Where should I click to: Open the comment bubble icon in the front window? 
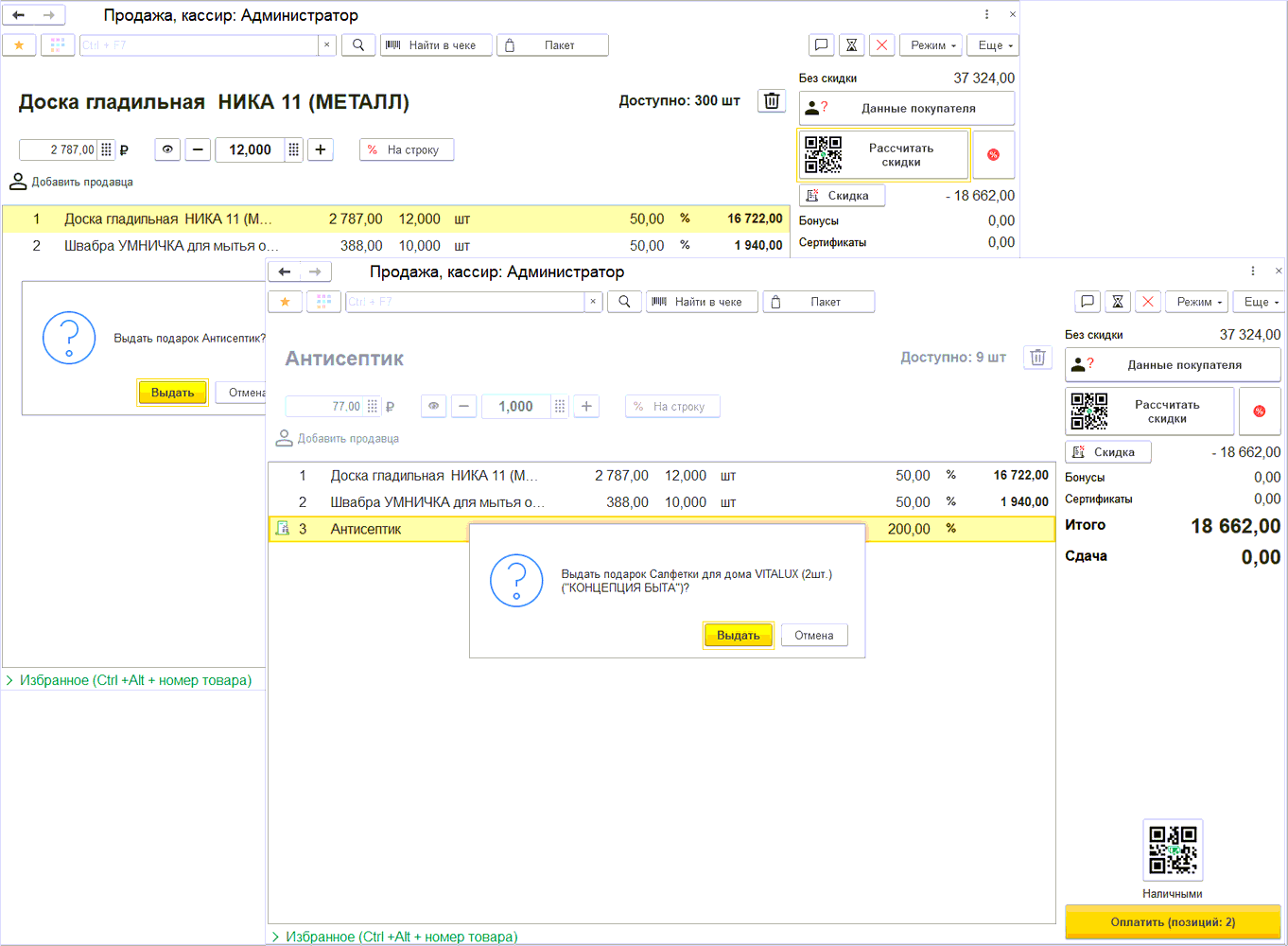[1088, 302]
